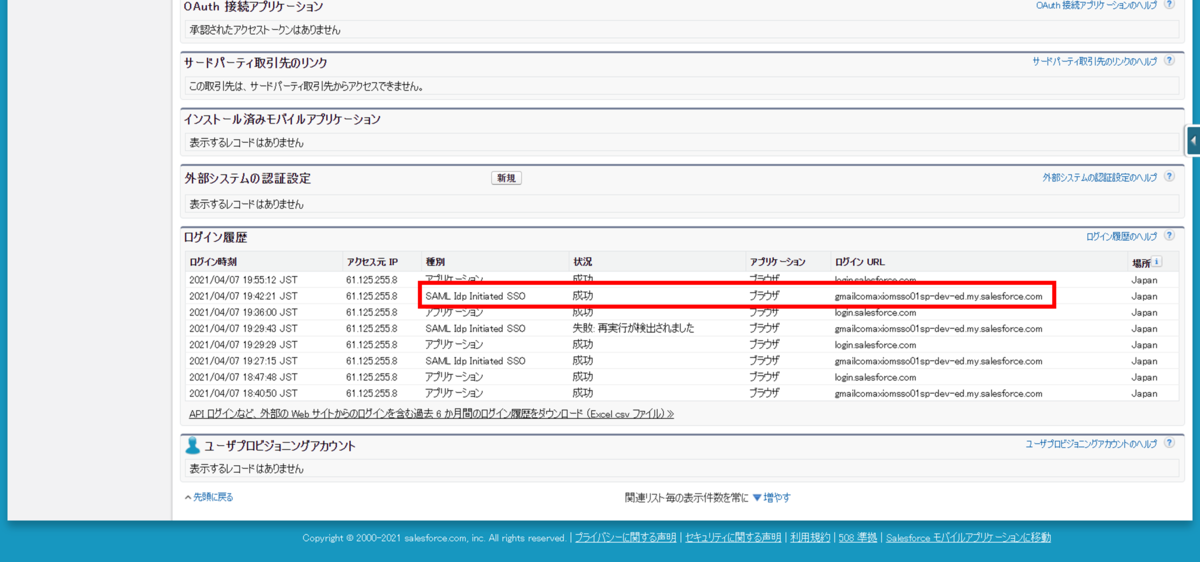Click the ログイン履歴 help question-mark icon
This screenshot has height=562, width=1200.
tap(1169, 236)
